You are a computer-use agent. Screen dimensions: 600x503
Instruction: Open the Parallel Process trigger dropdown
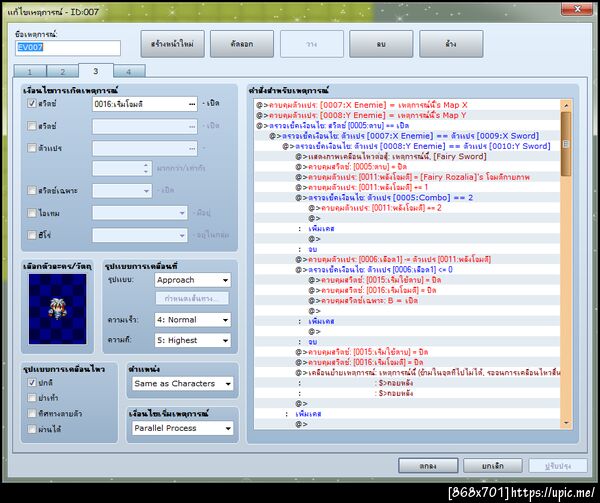183,428
